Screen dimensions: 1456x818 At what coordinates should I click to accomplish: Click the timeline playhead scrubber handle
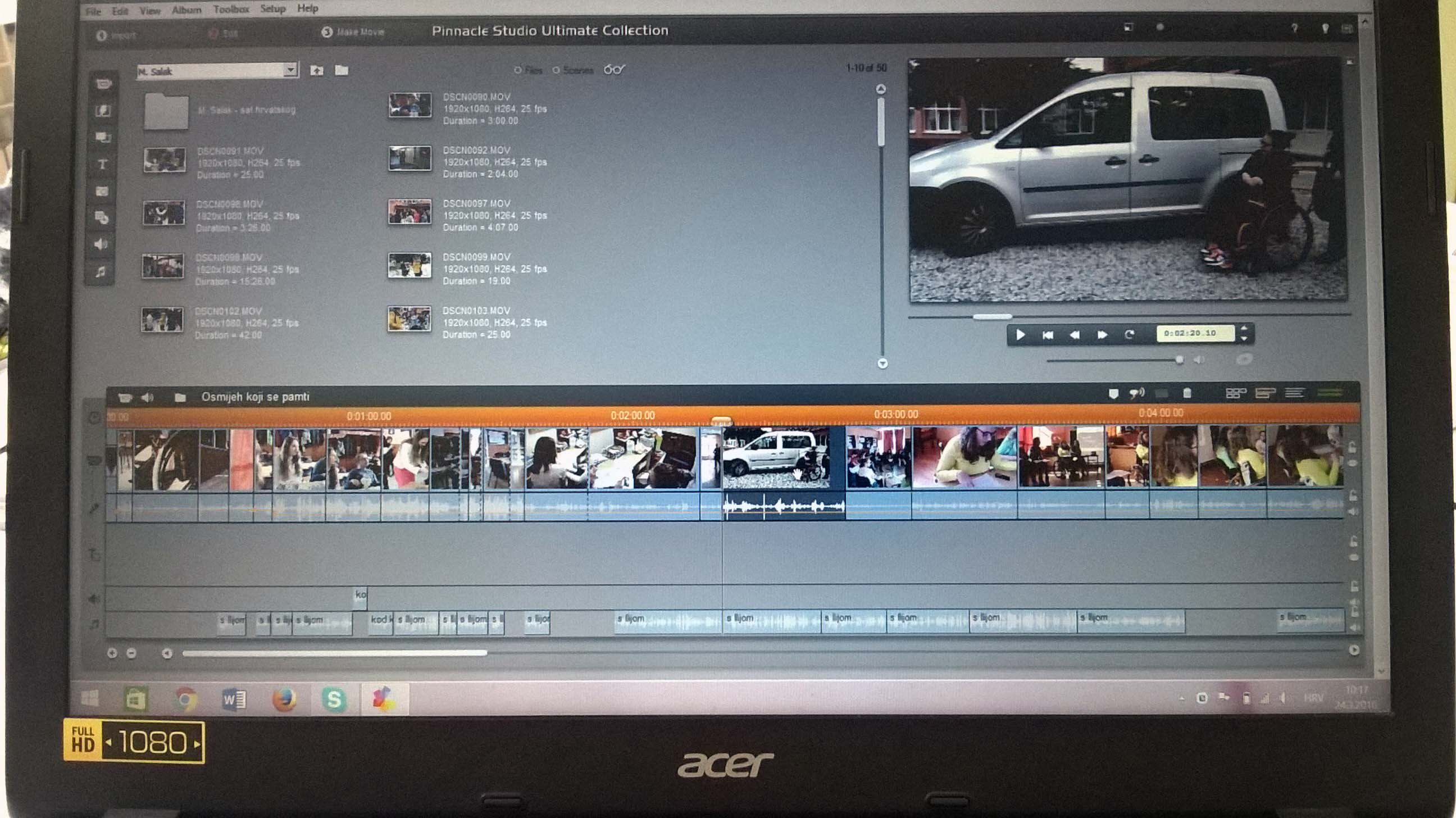point(722,421)
